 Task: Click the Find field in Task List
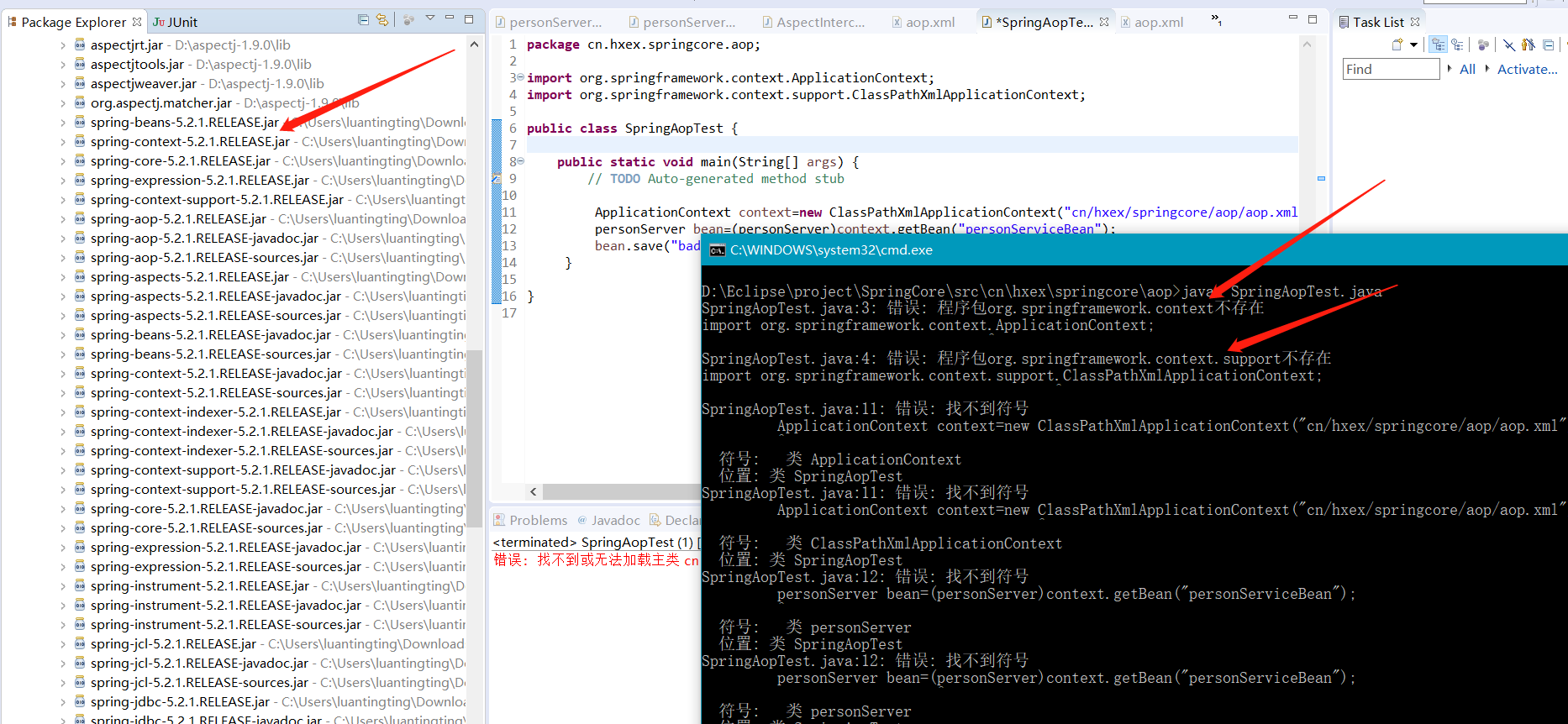coord(1392,69)
